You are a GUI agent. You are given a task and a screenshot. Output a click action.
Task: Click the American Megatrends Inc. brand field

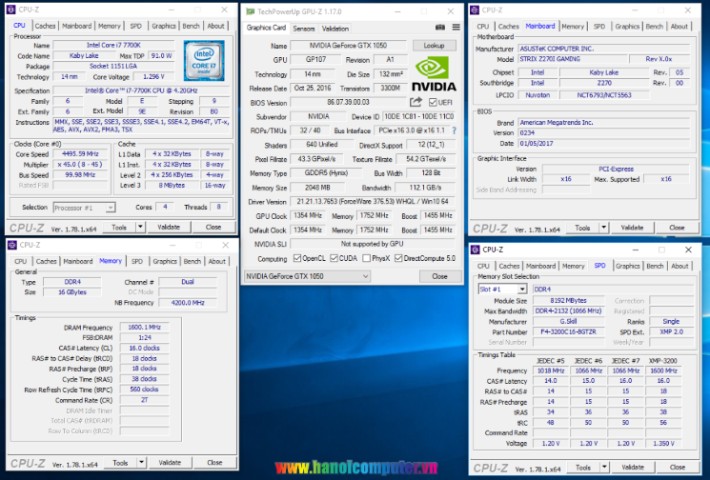(x=604, y=122)
